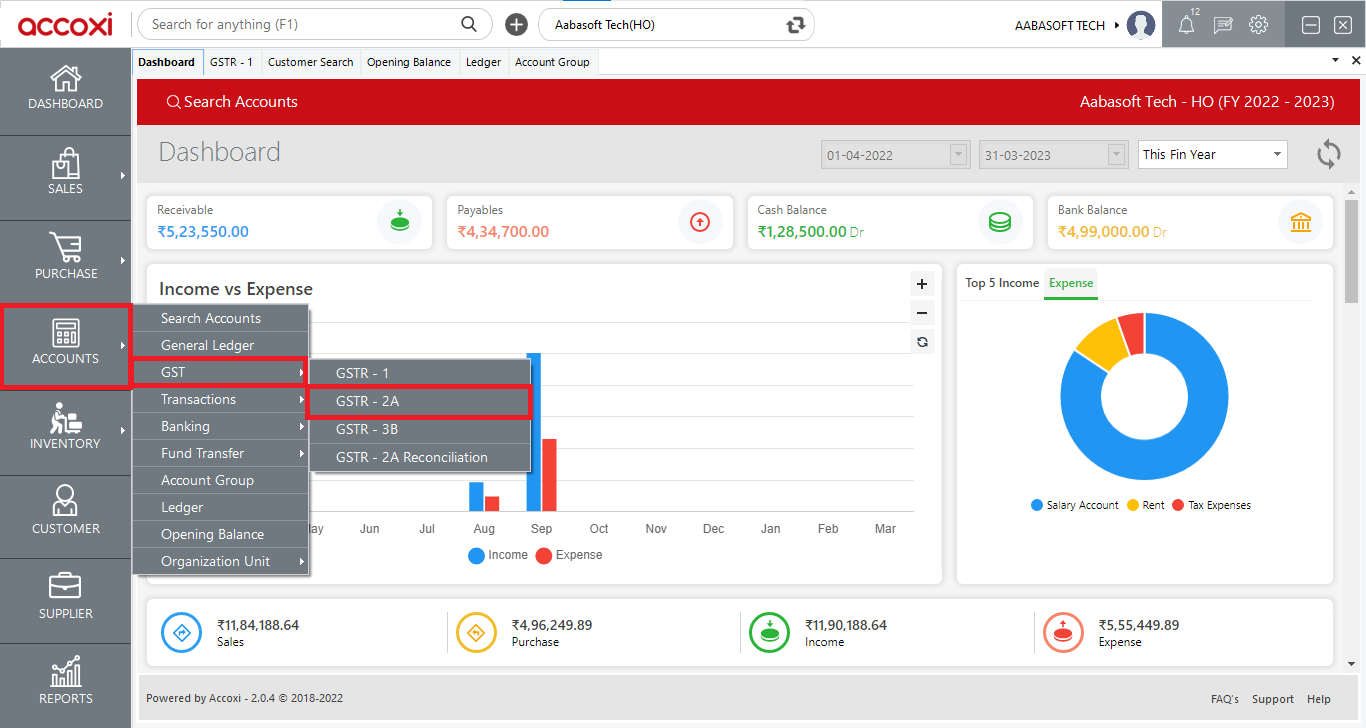The image size is (1366, 728).
Task: Open the Supplier briefcase module
Action: 65,598
